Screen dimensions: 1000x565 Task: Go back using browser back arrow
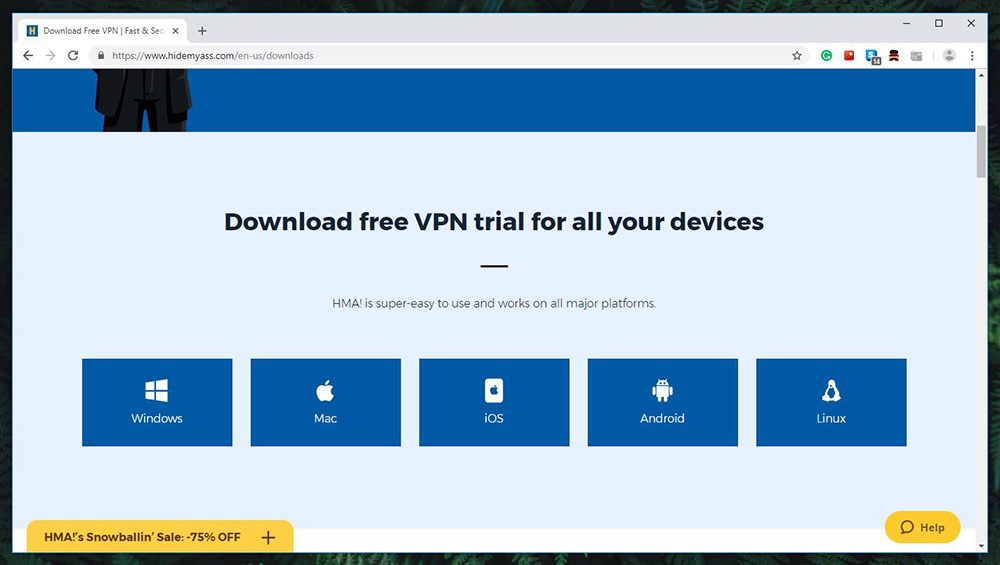point(28,55)
